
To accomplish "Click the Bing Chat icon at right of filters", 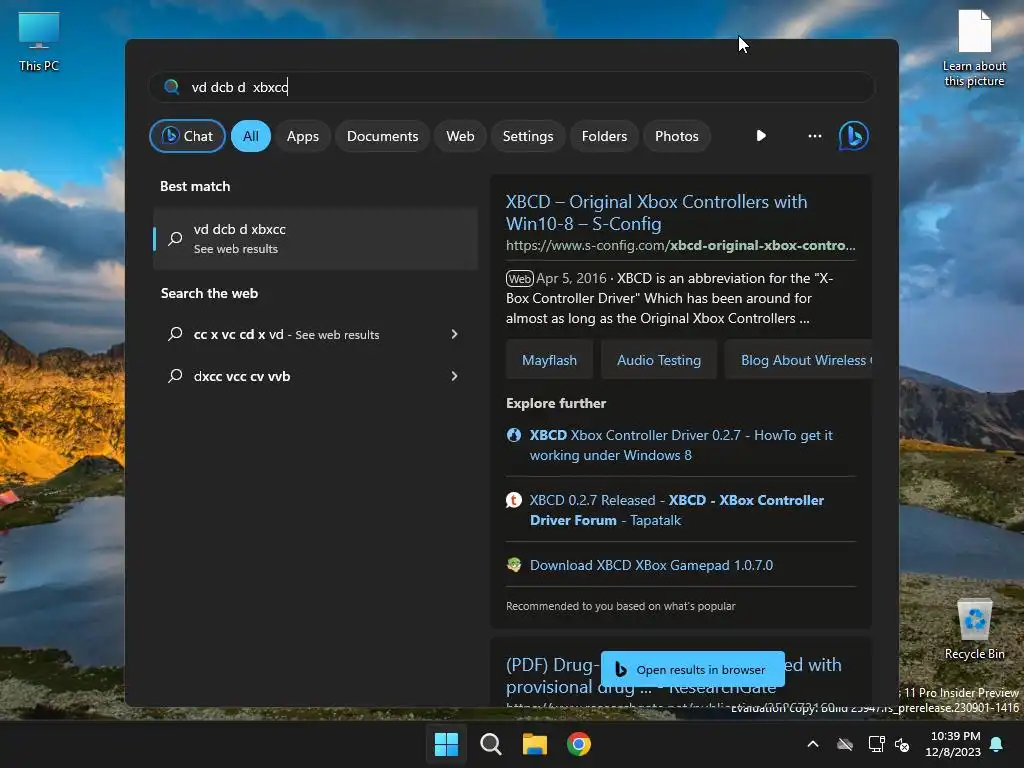I will click(x=854, y=136).
